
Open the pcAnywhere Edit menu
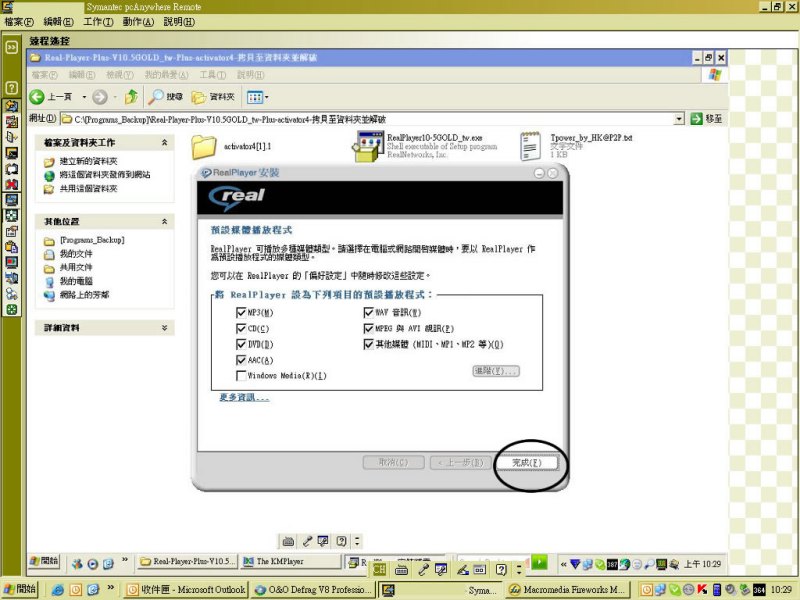58,22
